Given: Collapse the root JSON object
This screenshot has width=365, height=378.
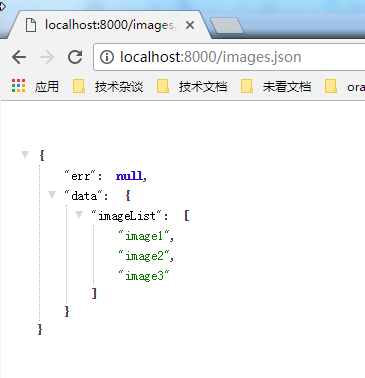Looking at the screenshot, I should 25,154.
